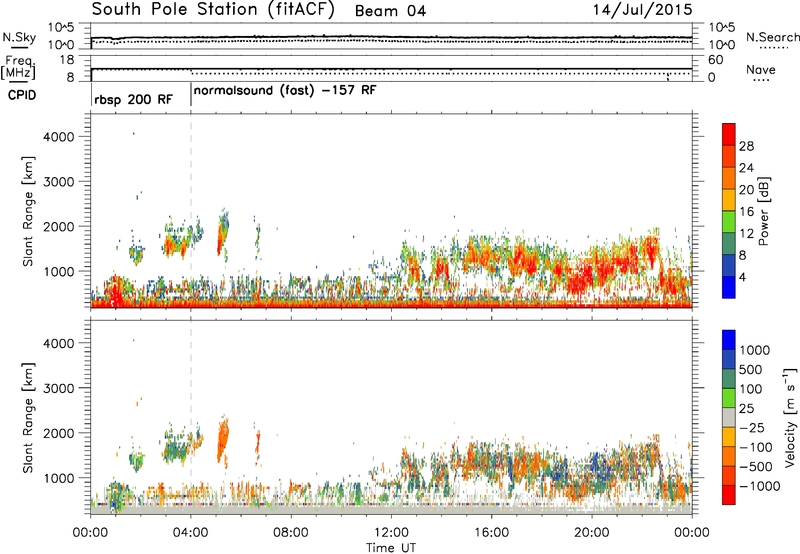Click the frequency axis '18' tick label

point(66,60)
